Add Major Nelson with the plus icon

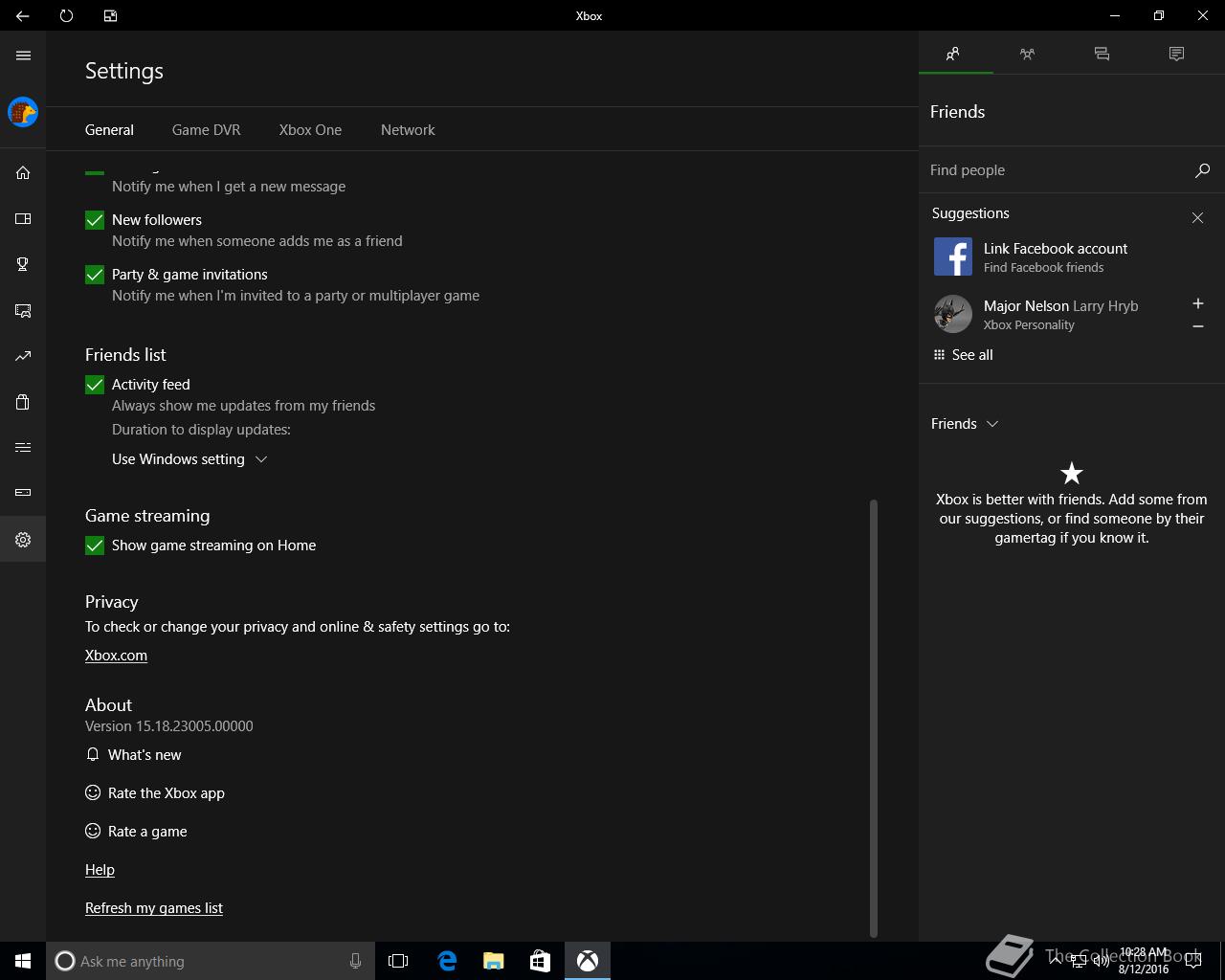(1197, 303)
